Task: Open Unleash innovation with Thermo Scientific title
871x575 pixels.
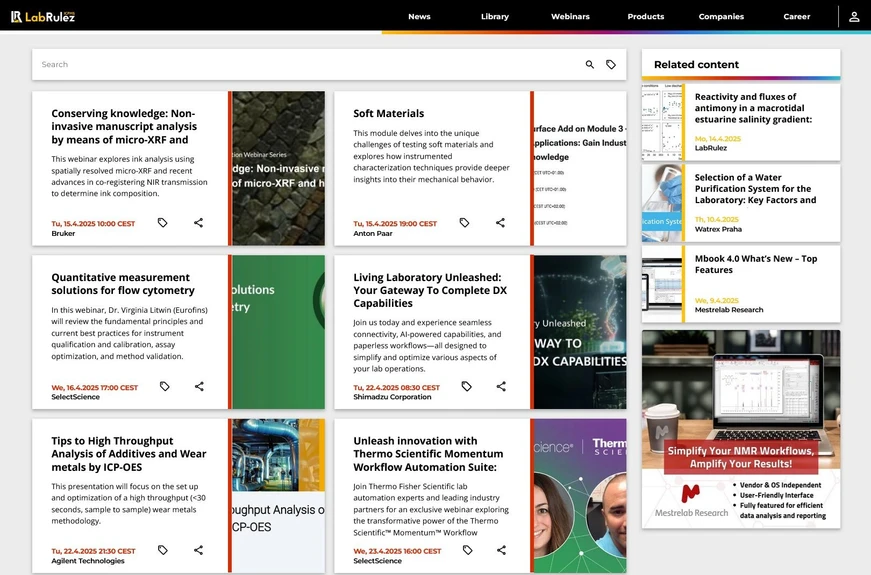Action: [428, 454]
